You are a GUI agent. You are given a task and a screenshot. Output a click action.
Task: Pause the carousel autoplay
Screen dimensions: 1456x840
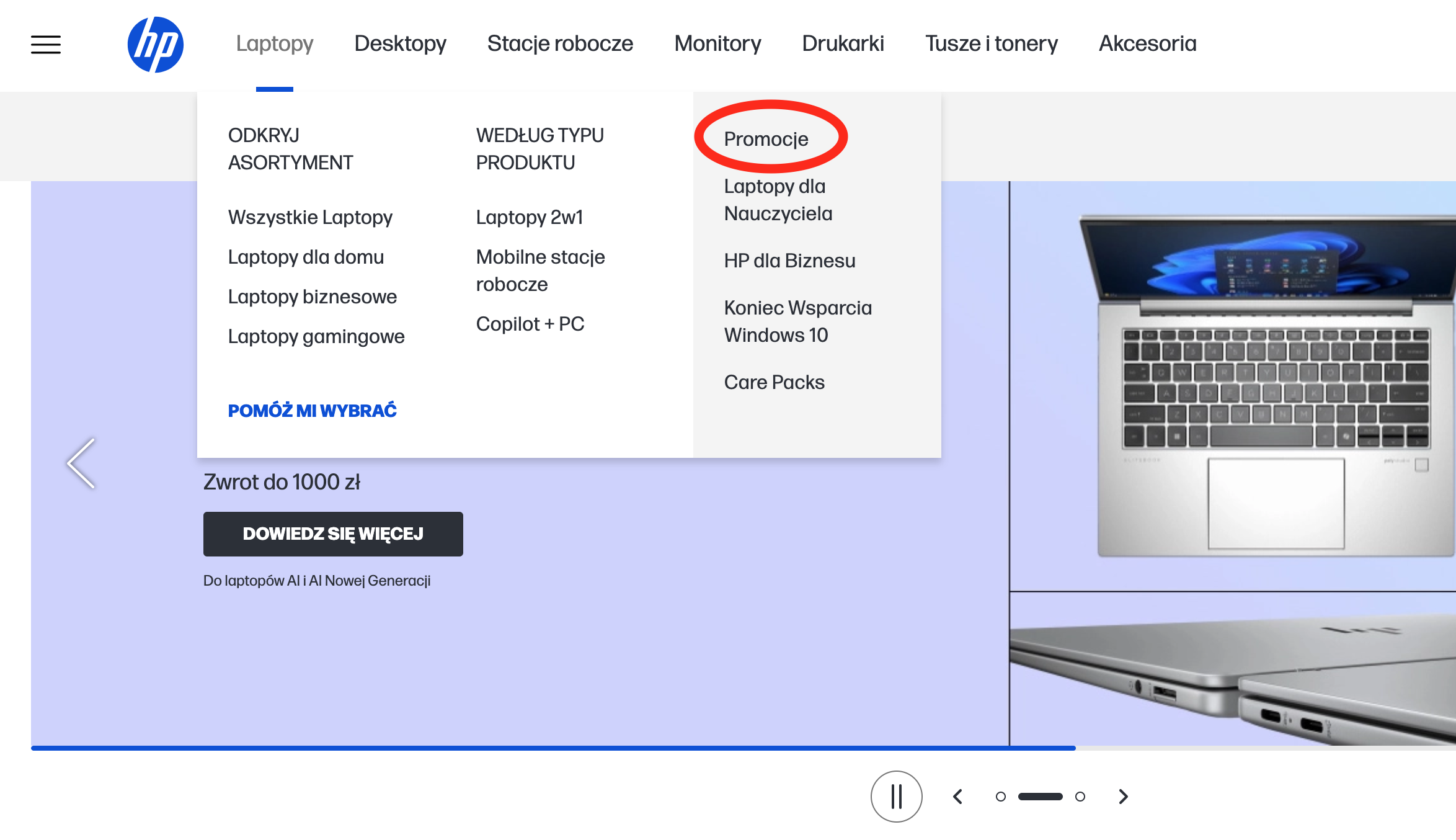coord(896,797)
